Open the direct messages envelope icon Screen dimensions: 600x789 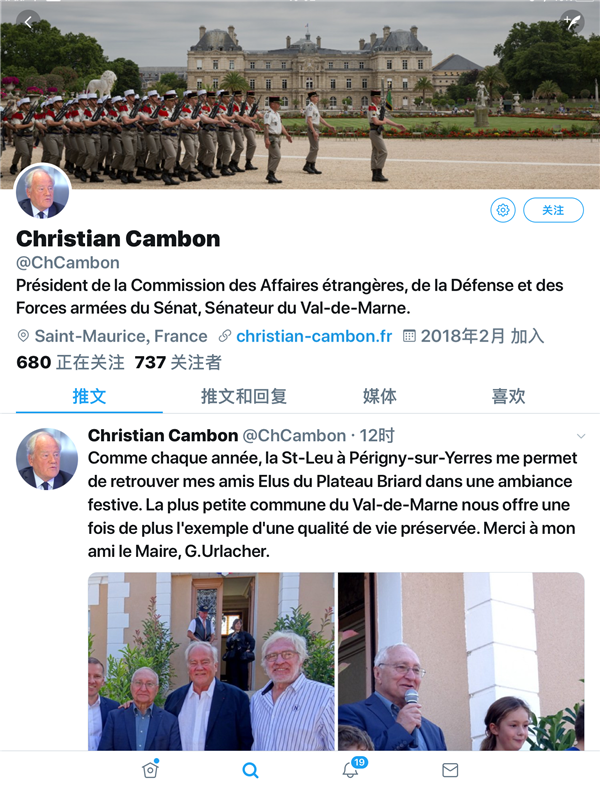pos(450,770)
